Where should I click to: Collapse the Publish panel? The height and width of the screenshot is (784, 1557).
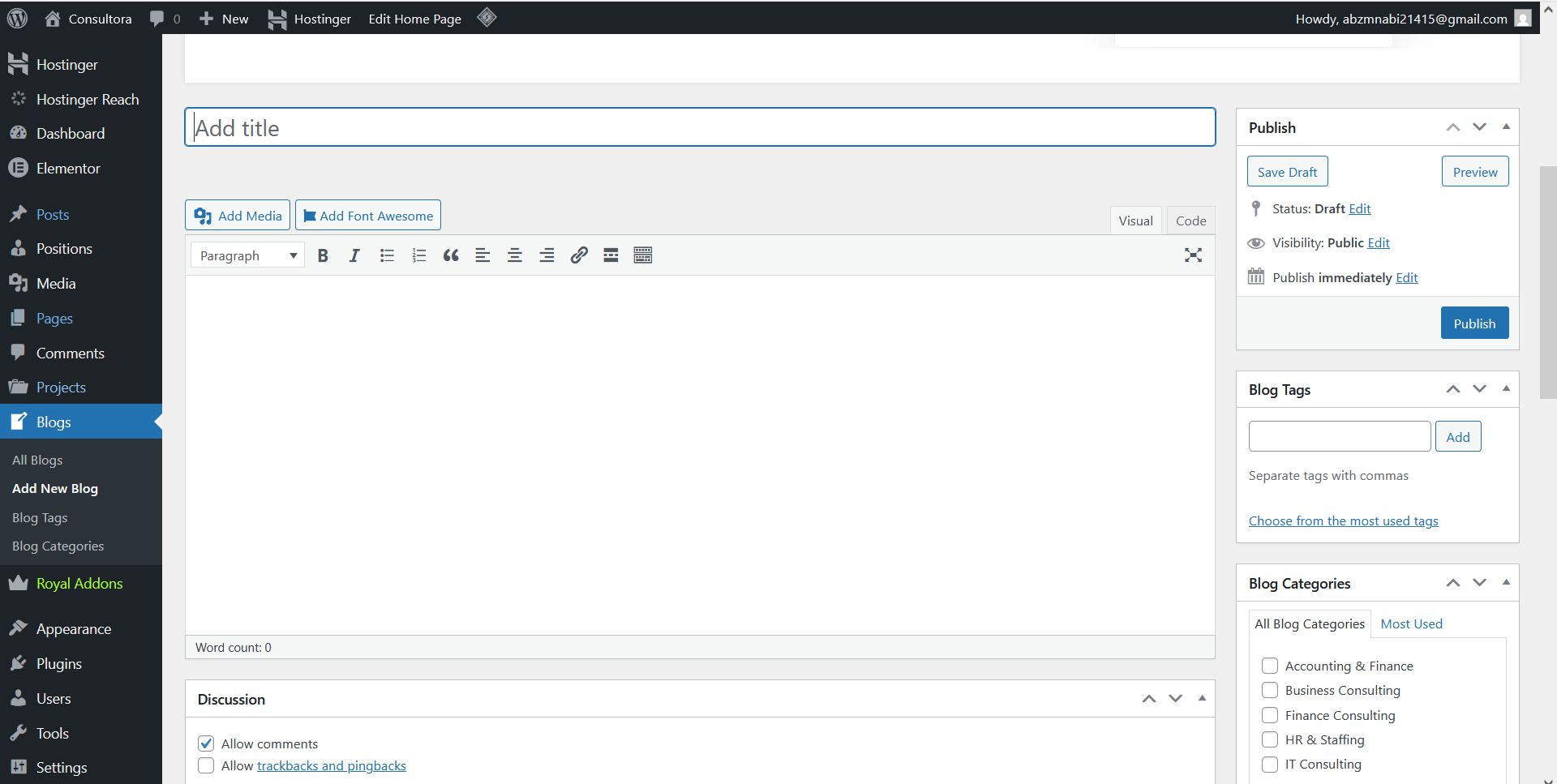click(1506, 126)
